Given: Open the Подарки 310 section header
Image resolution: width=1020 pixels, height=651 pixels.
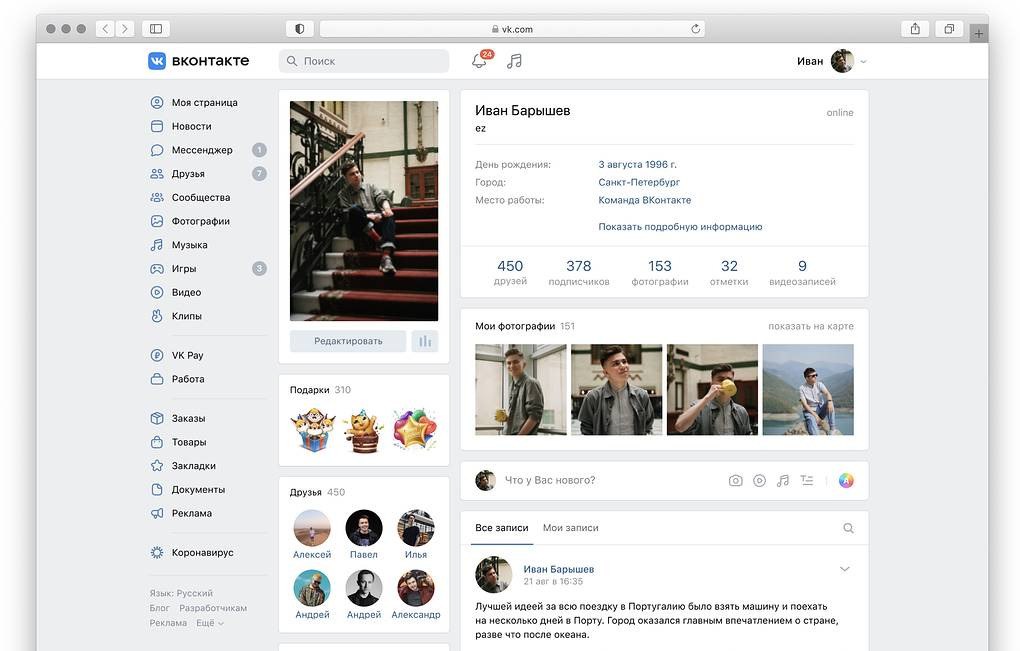Looking at the screenshot, I should [x=320, y=390].
